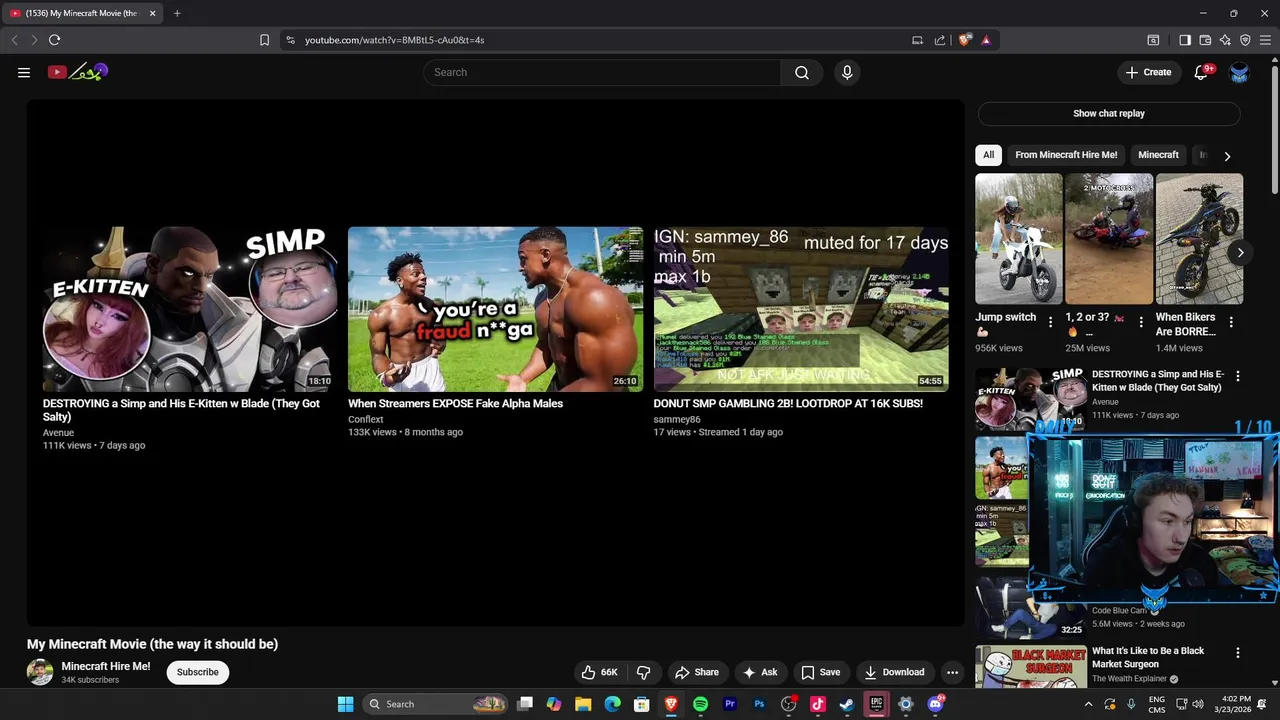Bookmark this page in the address bar

(x=264, y=40)
